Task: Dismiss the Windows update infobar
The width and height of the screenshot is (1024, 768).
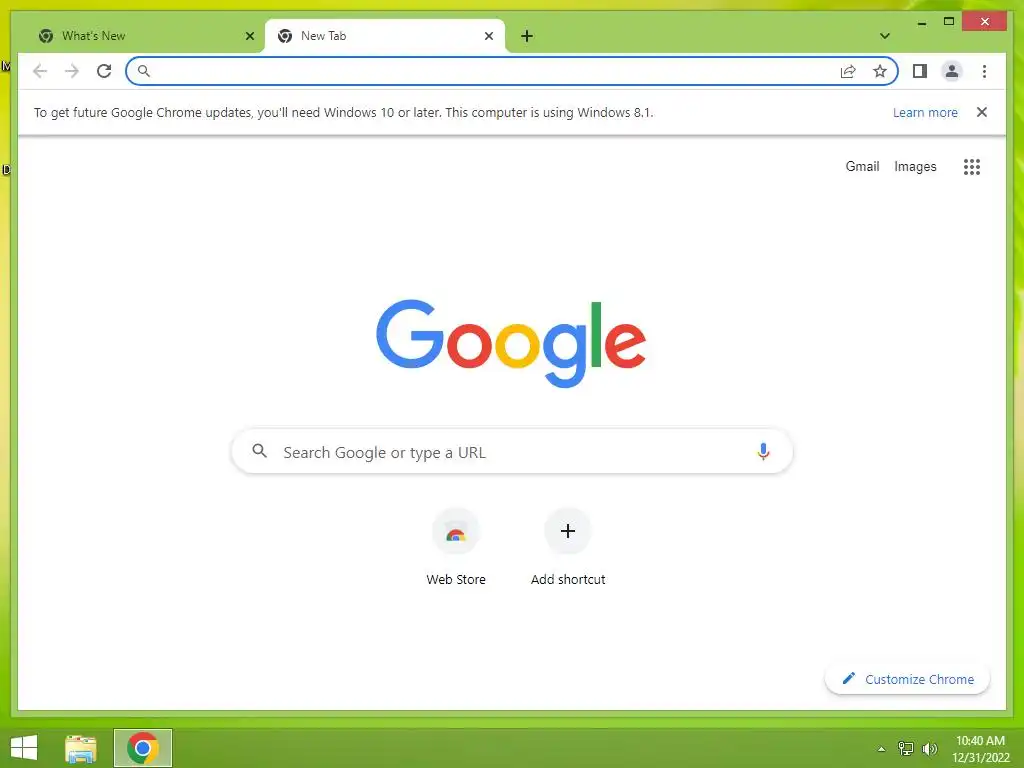Action: point(982,112)
